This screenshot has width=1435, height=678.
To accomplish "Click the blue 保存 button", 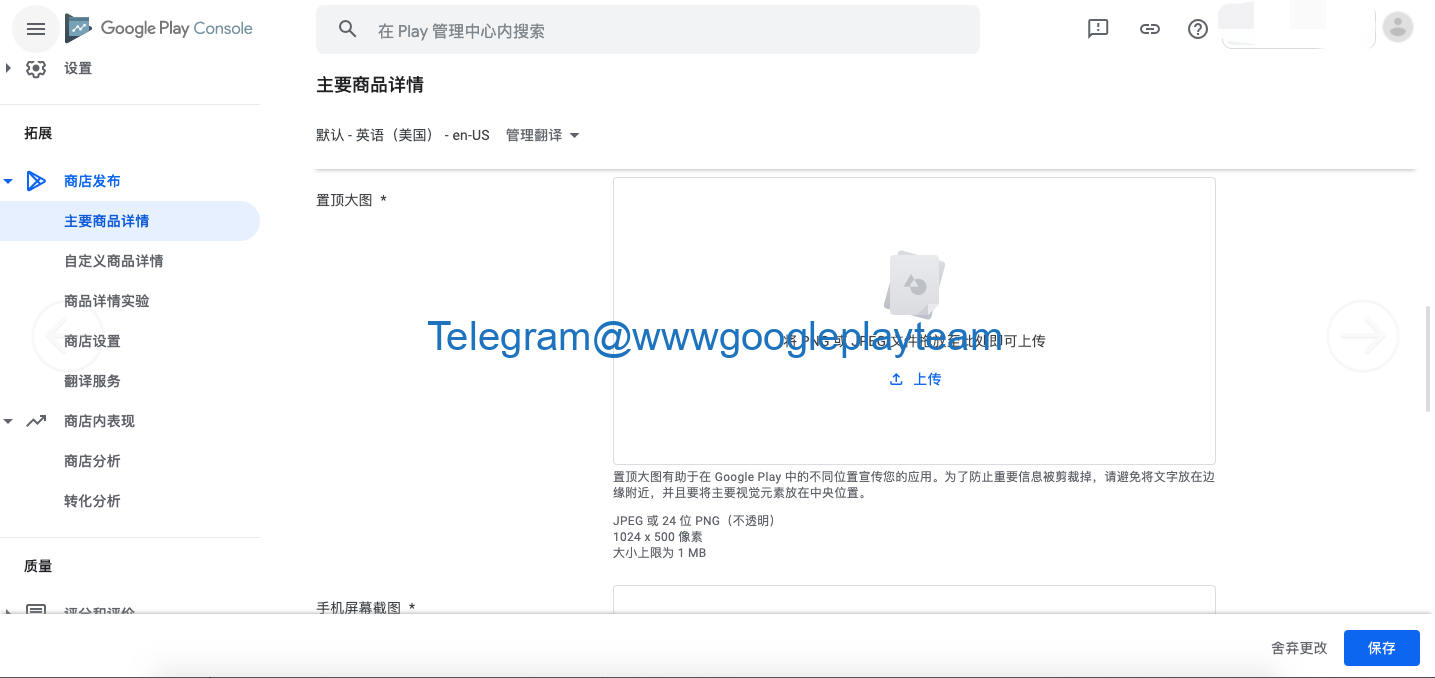I will click(1382, 648).
